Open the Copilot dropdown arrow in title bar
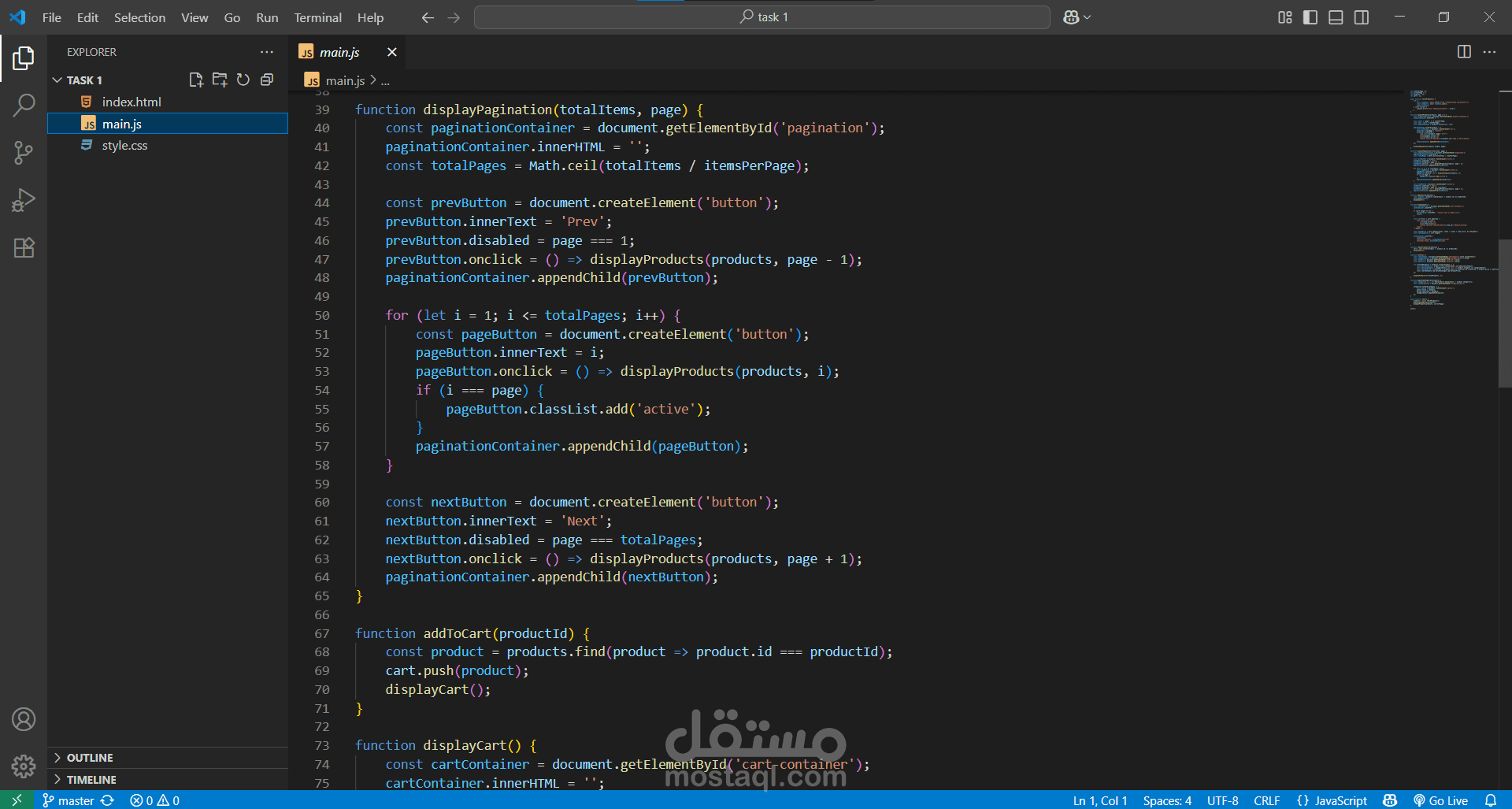The height and width of the screenshot is (809, 1512). pos(1088,17)
